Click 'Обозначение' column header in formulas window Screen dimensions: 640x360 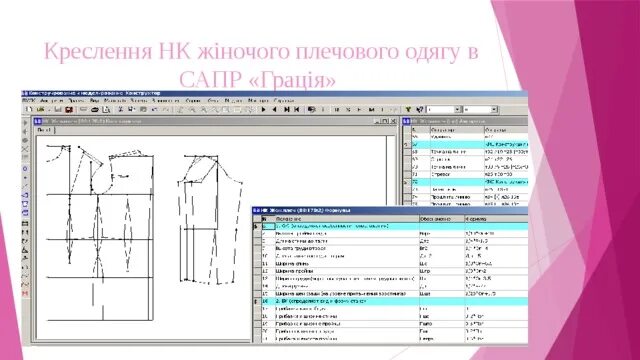[442, 219]
